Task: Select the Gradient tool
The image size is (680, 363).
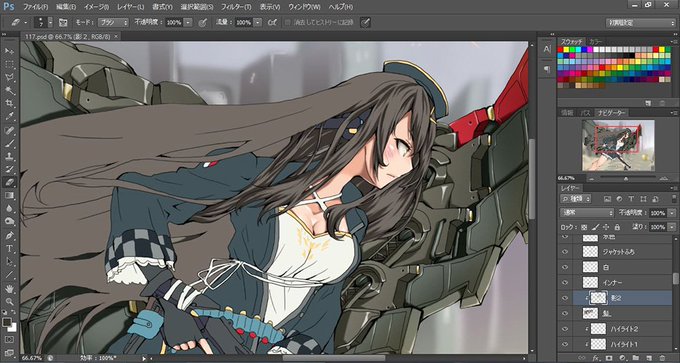Action: (x=10, y=196)
